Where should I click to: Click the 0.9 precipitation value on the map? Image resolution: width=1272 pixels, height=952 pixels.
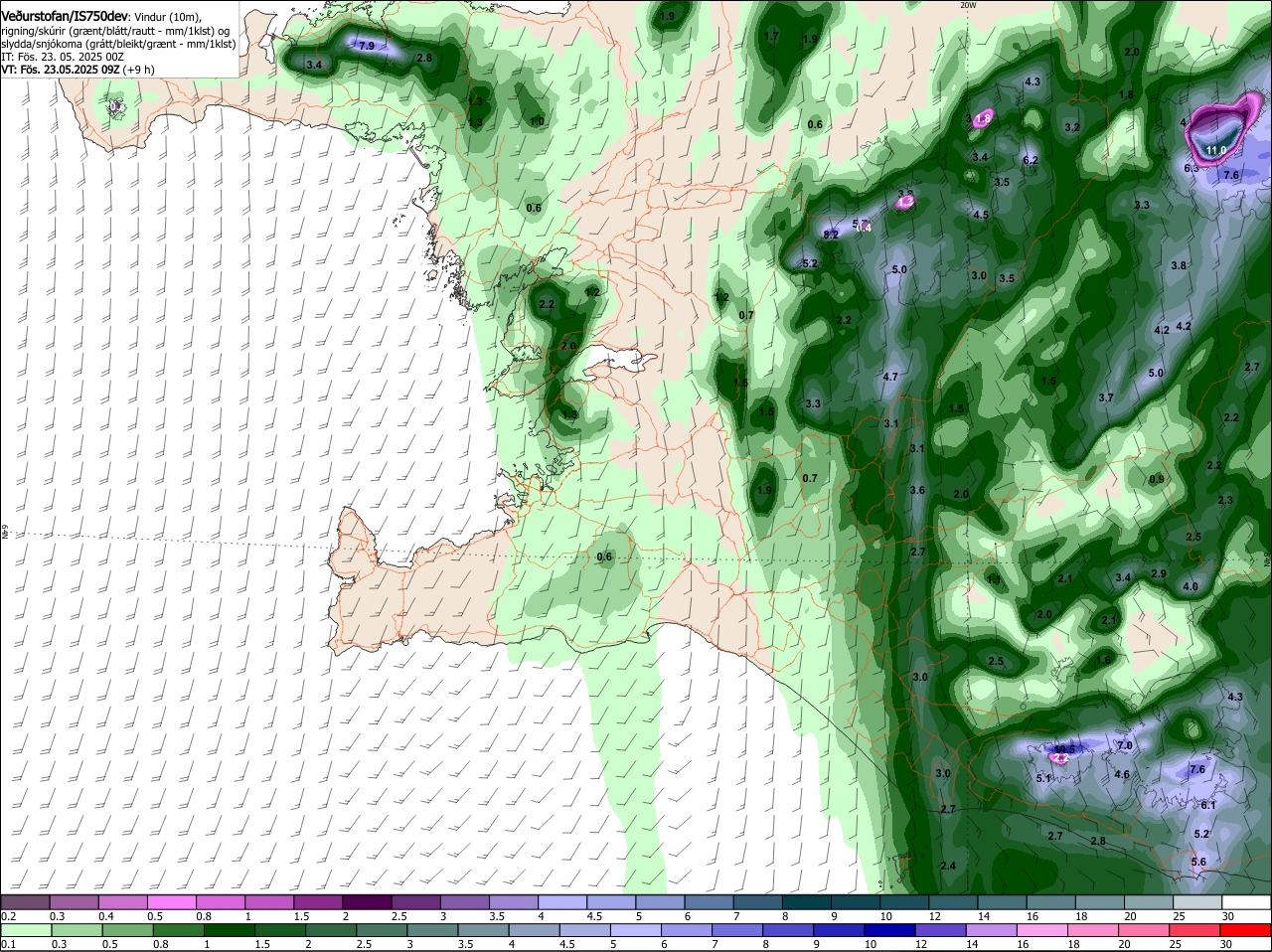click(x=1157, y=479)
